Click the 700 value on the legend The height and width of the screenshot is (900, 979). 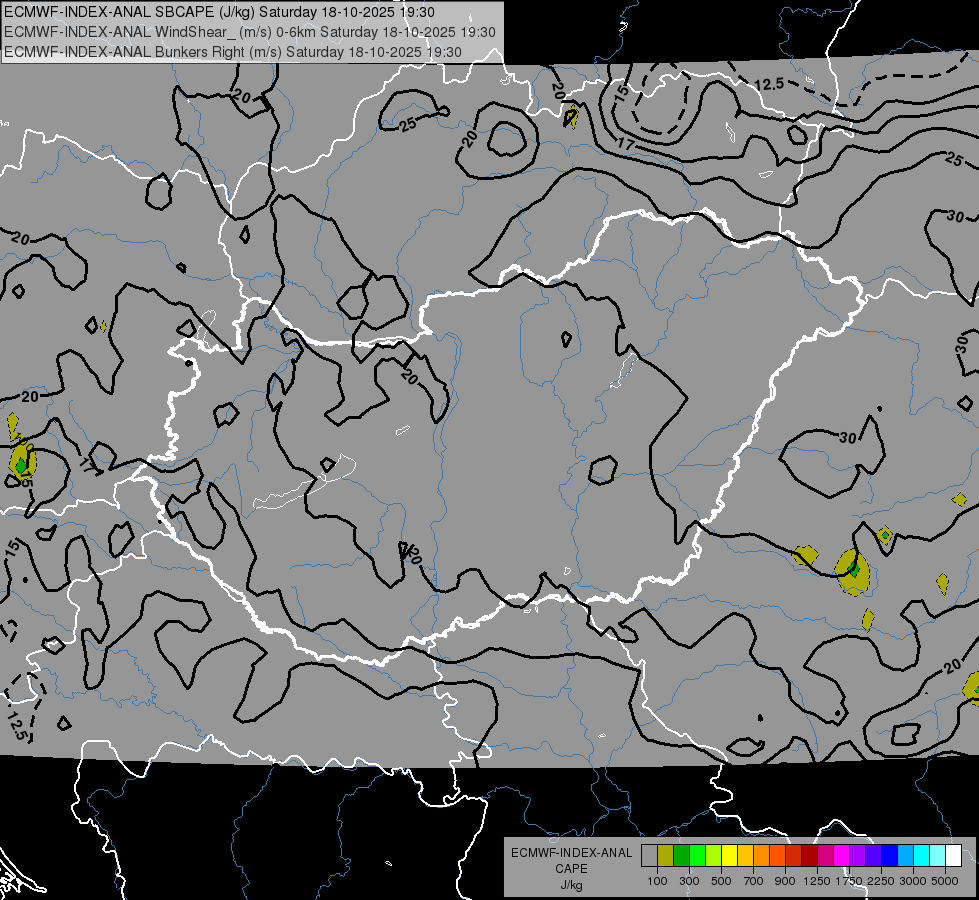(x=753, y=880)
